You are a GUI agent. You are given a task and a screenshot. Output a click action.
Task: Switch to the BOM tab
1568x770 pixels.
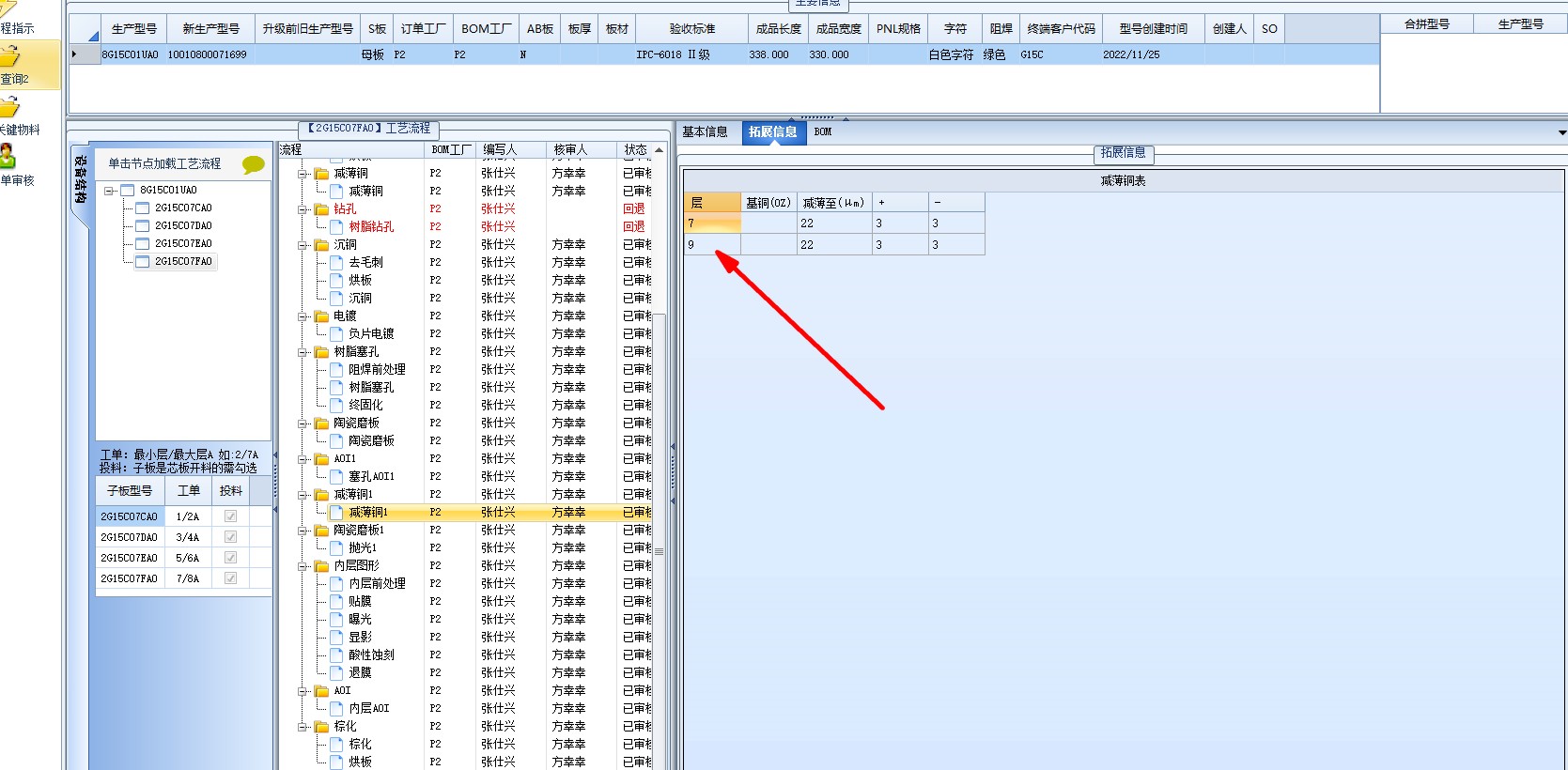823,131
